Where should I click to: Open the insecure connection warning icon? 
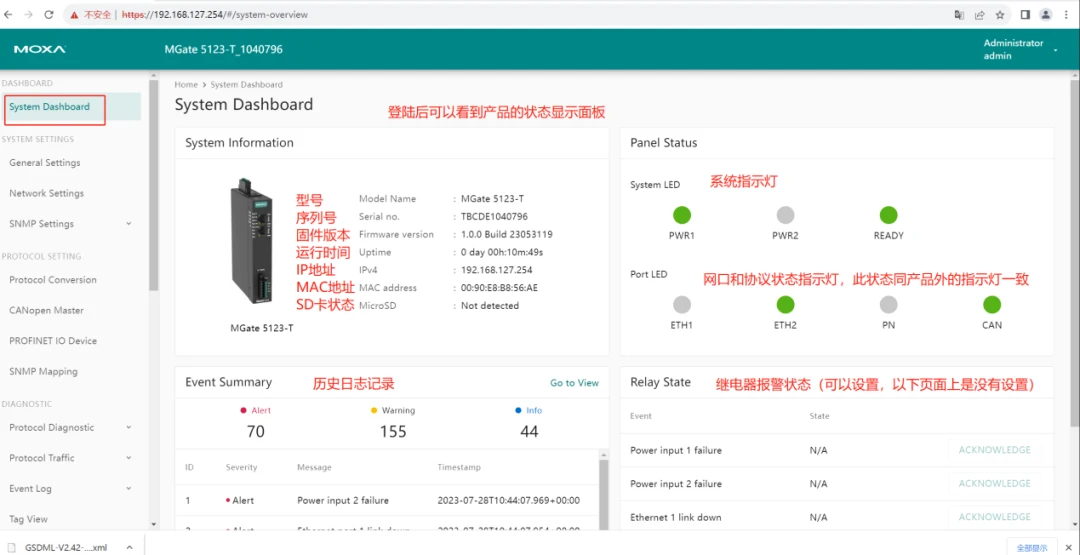pyautogui.click(x=76, y=14)
